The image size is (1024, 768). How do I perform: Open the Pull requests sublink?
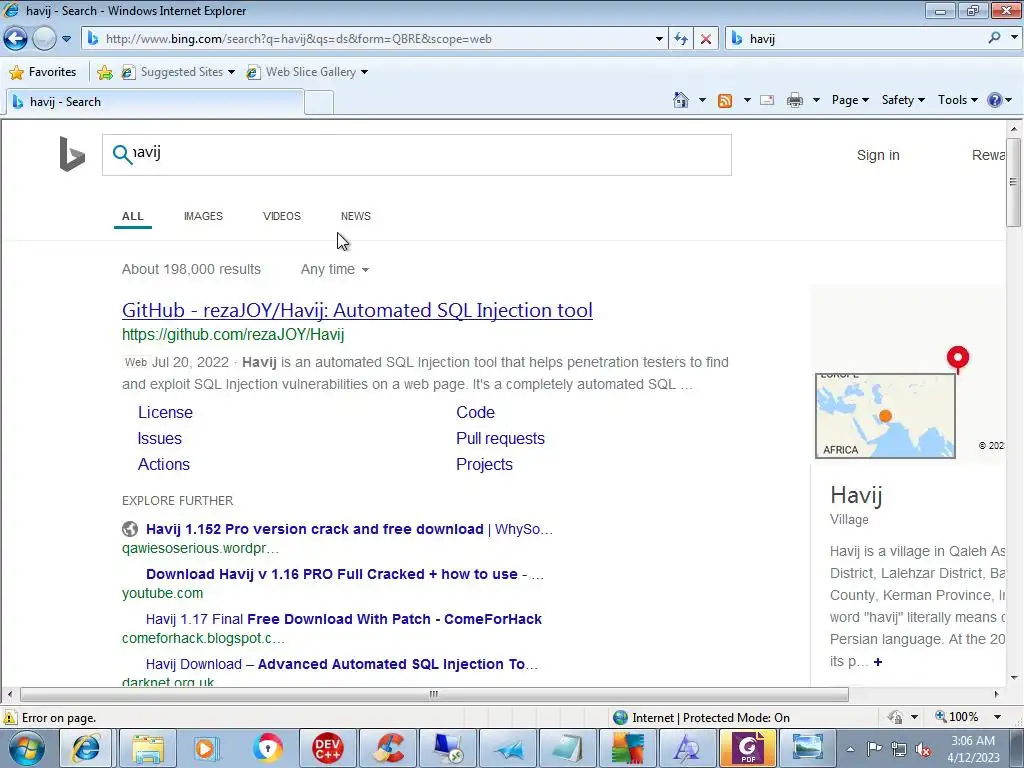(500, 439)
